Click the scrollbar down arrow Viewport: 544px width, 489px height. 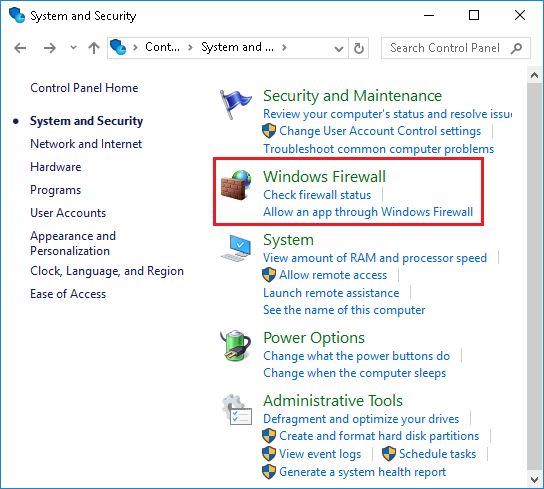tap(535, 480)
